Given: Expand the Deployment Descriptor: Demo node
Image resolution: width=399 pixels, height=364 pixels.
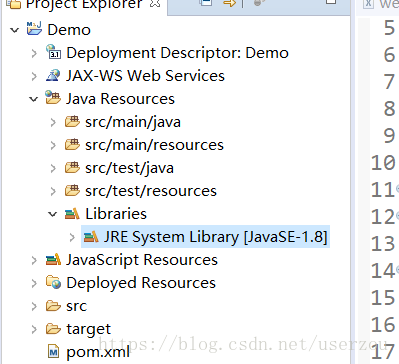Looking at the screenshot, I should pyautogui.click(x=34, y=53).
